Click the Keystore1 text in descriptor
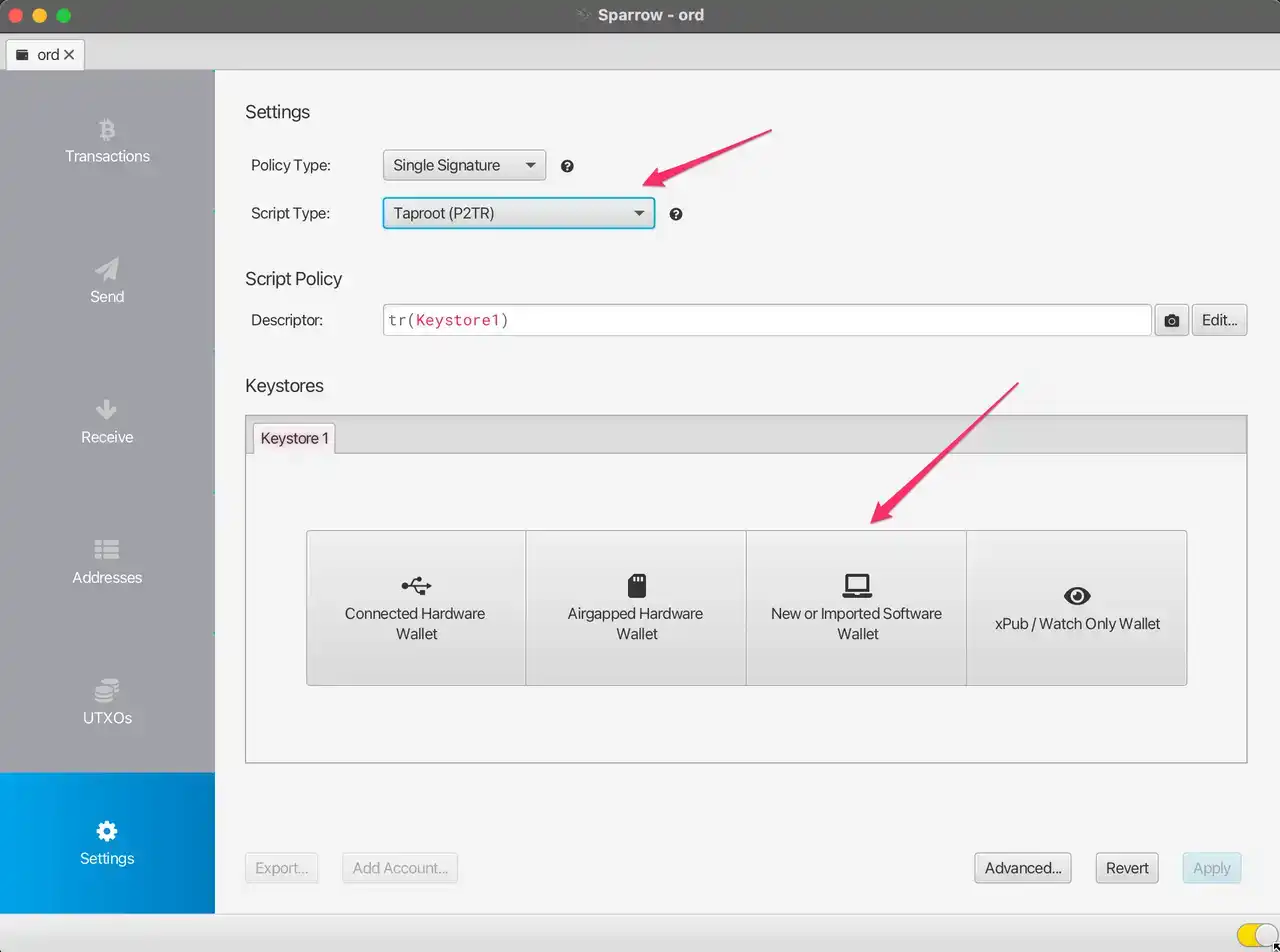1280x952 pixels. (458, 321)
